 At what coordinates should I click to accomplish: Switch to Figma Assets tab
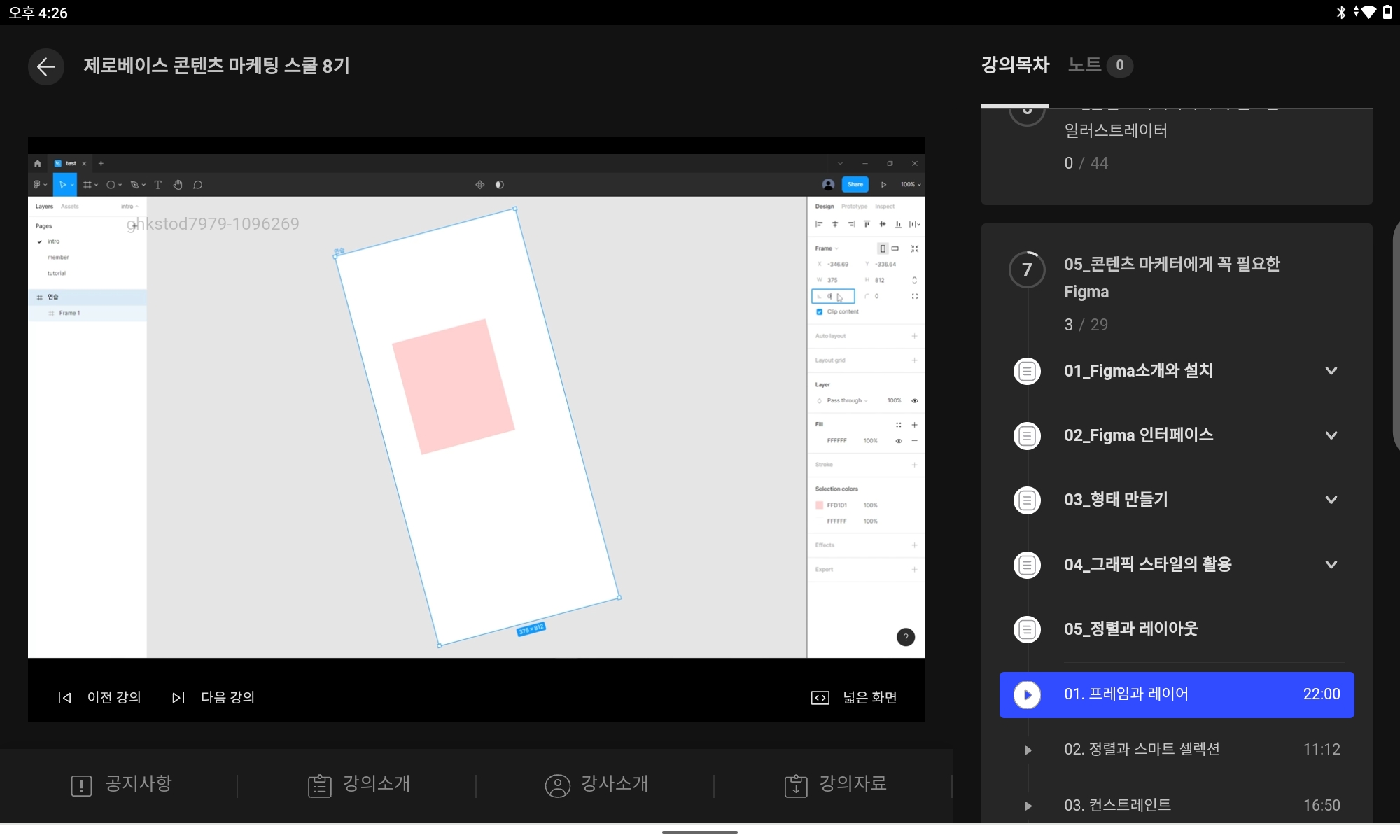coord(70,206)
